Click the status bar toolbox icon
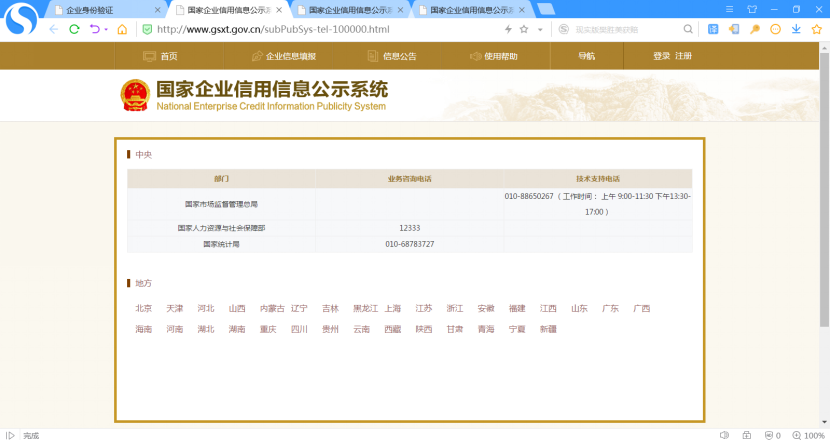830x440 pixels. (747, 435)
